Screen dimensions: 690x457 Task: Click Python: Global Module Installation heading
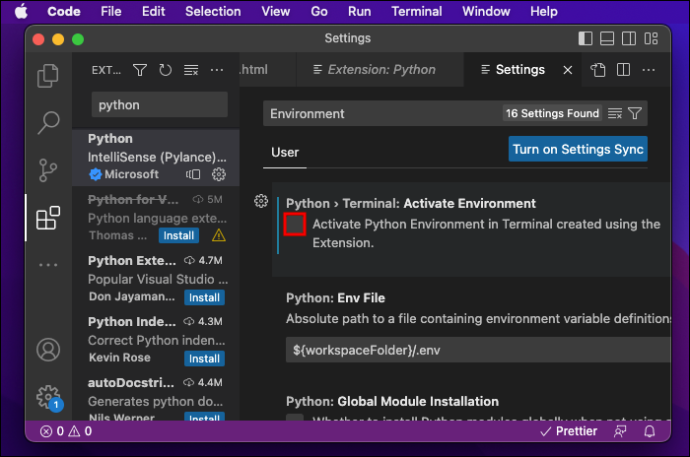[392, 402]
